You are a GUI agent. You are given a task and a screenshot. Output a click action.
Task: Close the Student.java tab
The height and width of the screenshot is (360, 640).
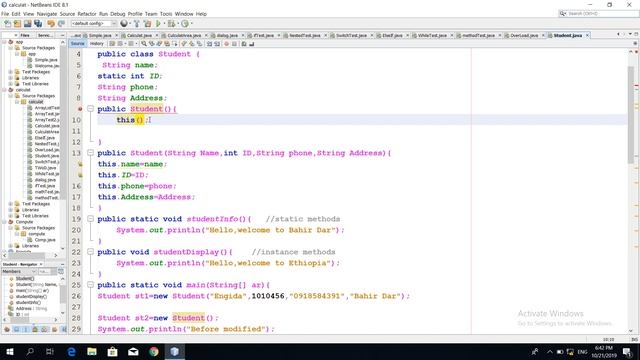coord(587,36)
